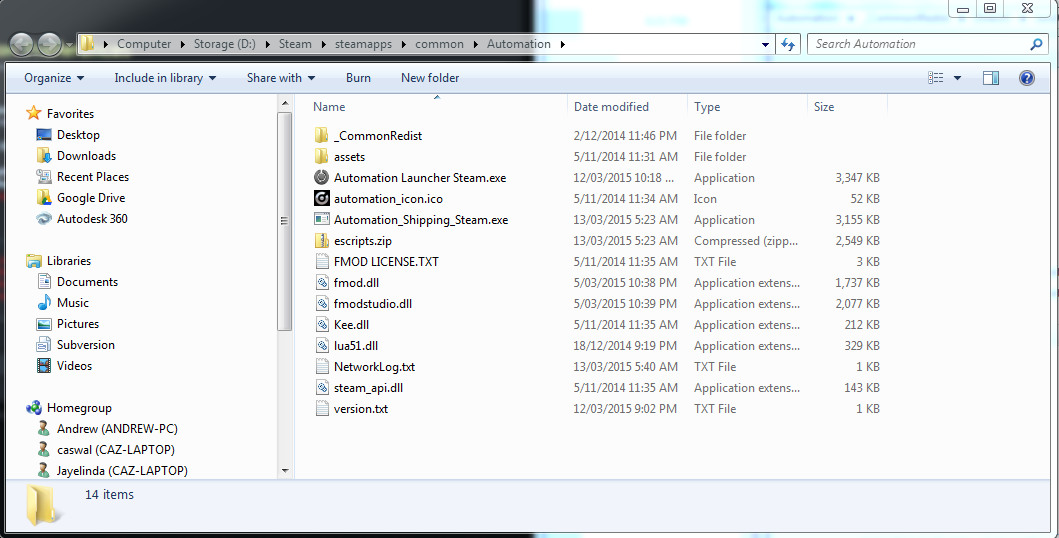Select the Homegroup heading
The width and height of the screenshot is (1059, 538).
click(x=70, y=408)
